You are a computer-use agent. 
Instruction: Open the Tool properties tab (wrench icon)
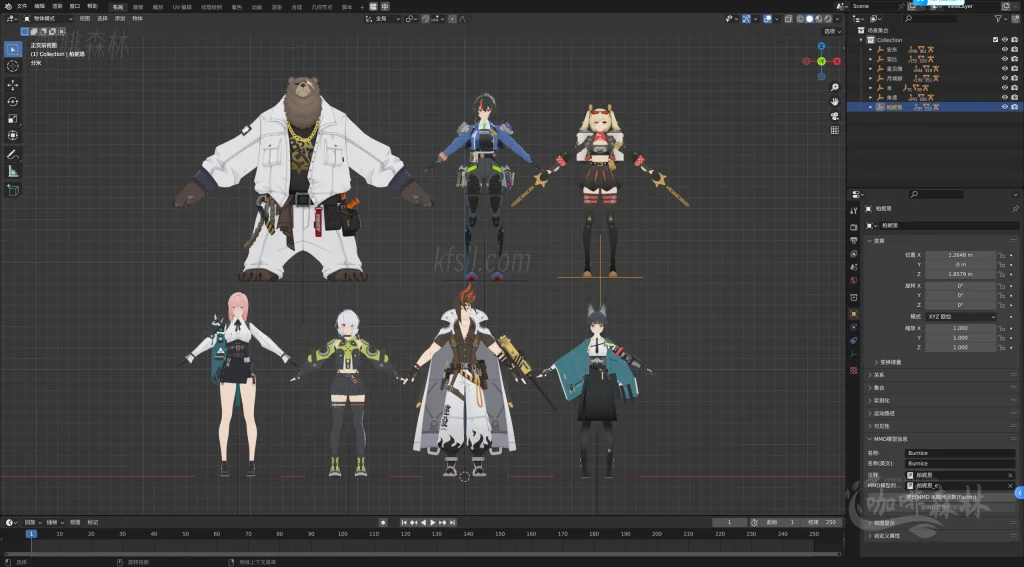pos(854,210)
